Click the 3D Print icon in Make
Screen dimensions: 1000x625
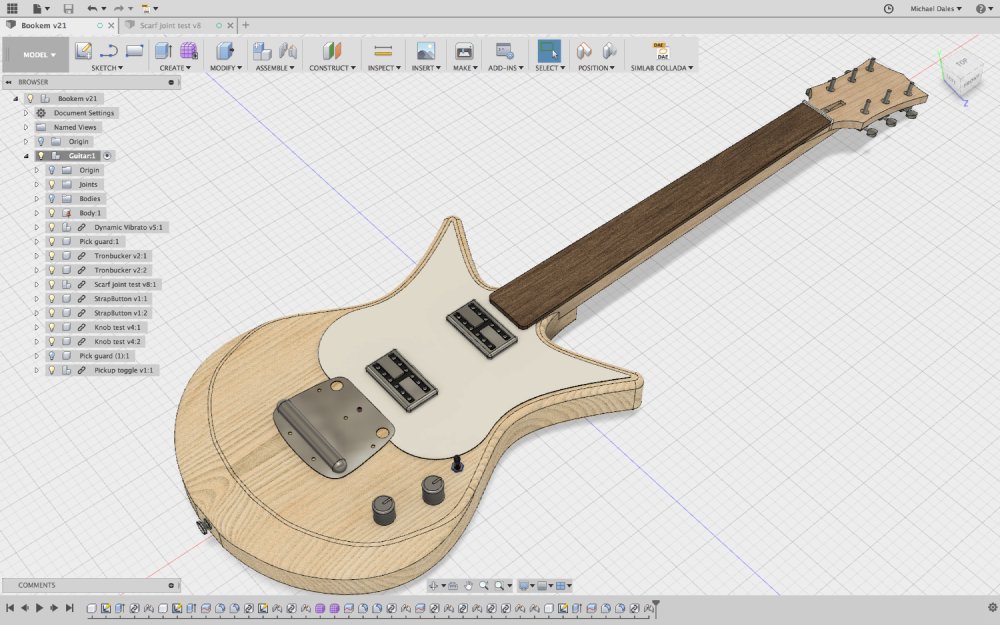pyautogui.click(x=464, y=50)
